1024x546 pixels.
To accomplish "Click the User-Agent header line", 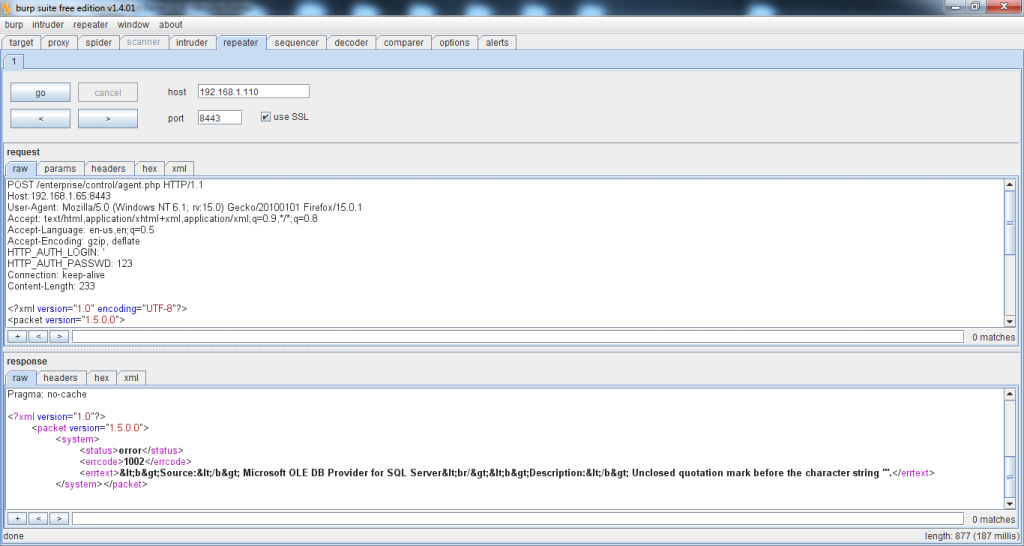I will click(185, 207).
